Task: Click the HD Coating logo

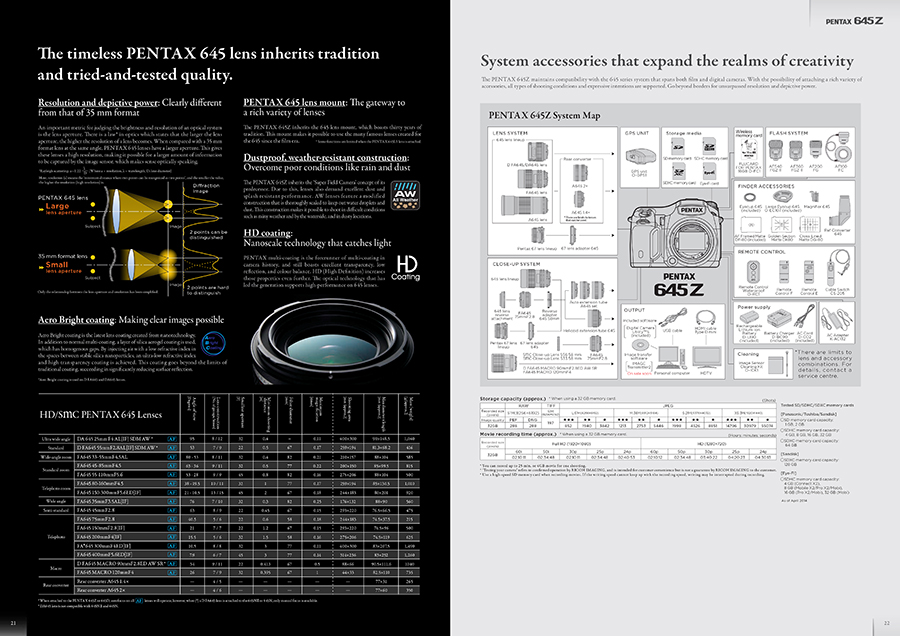Action: click(406, 268)
